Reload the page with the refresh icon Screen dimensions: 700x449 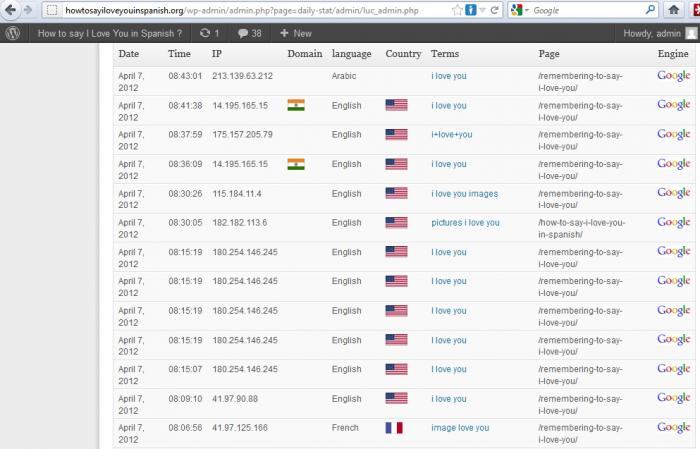click(x=494, y=10)
